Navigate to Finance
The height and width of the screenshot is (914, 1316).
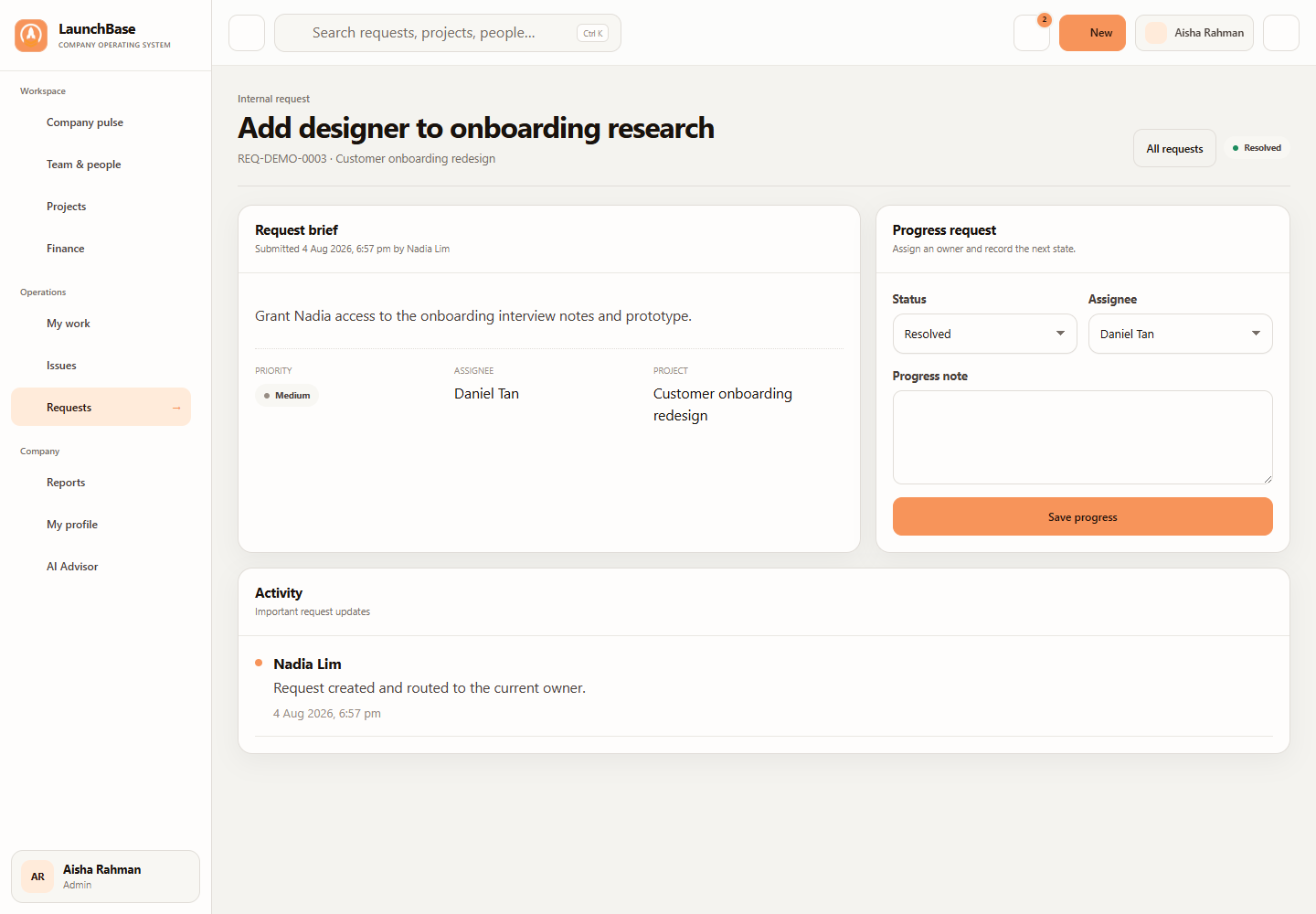(101, 249)
